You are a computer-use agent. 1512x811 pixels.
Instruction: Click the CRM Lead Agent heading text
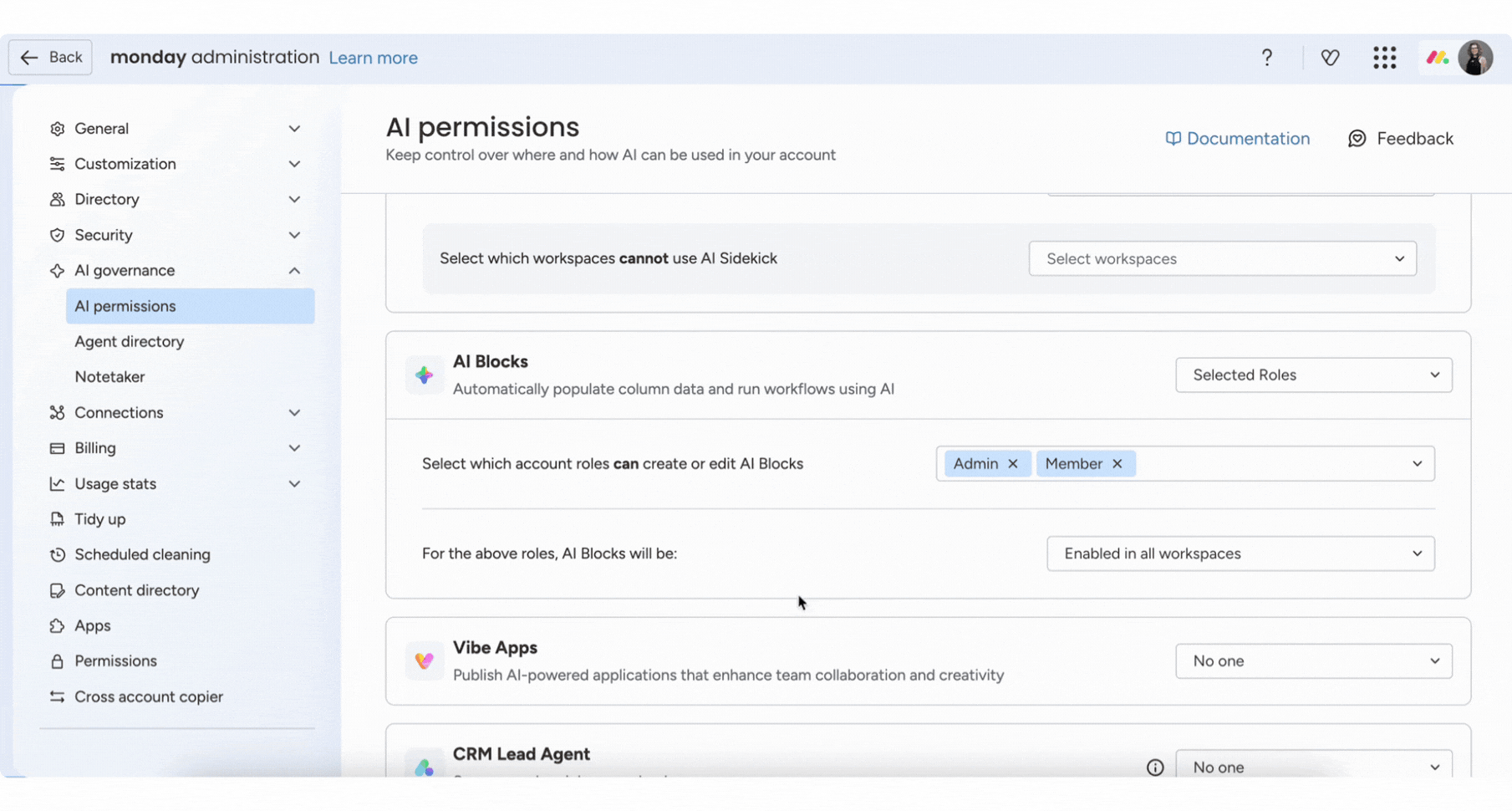click(522, 754)
